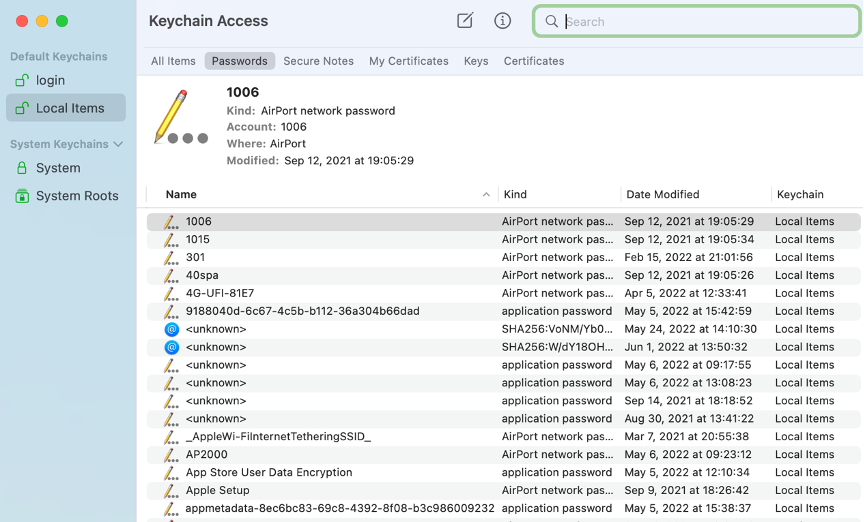Toggle sort order with Name column arrow
This screenshot has height=522, width=864.
point(486,195)
